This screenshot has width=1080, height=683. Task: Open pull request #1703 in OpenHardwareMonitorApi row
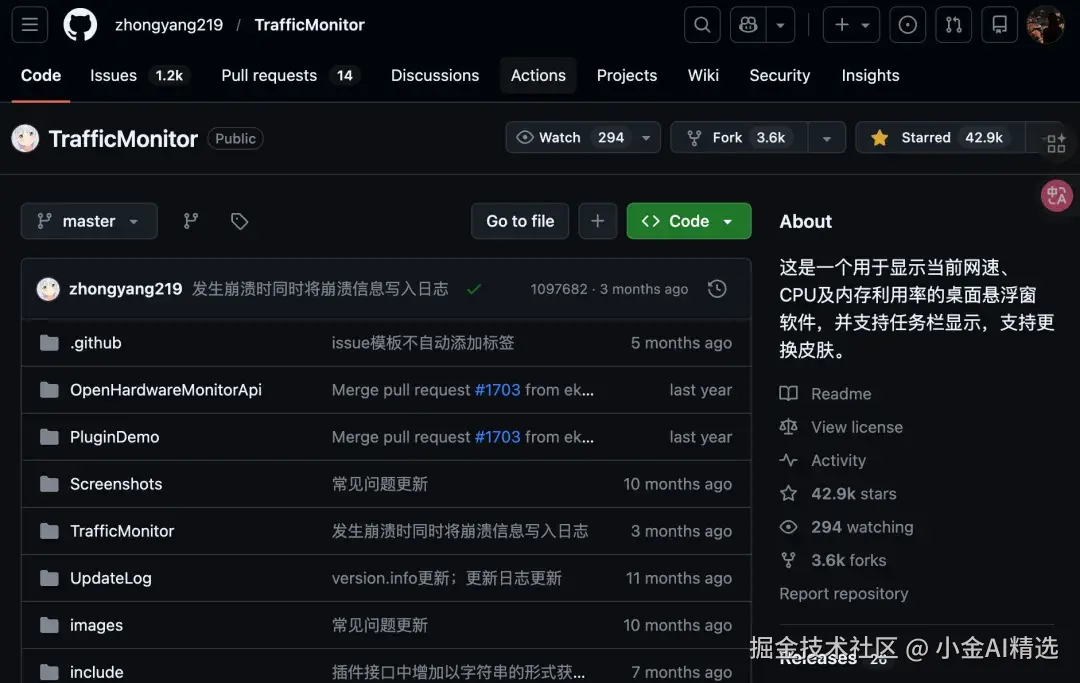497,390
